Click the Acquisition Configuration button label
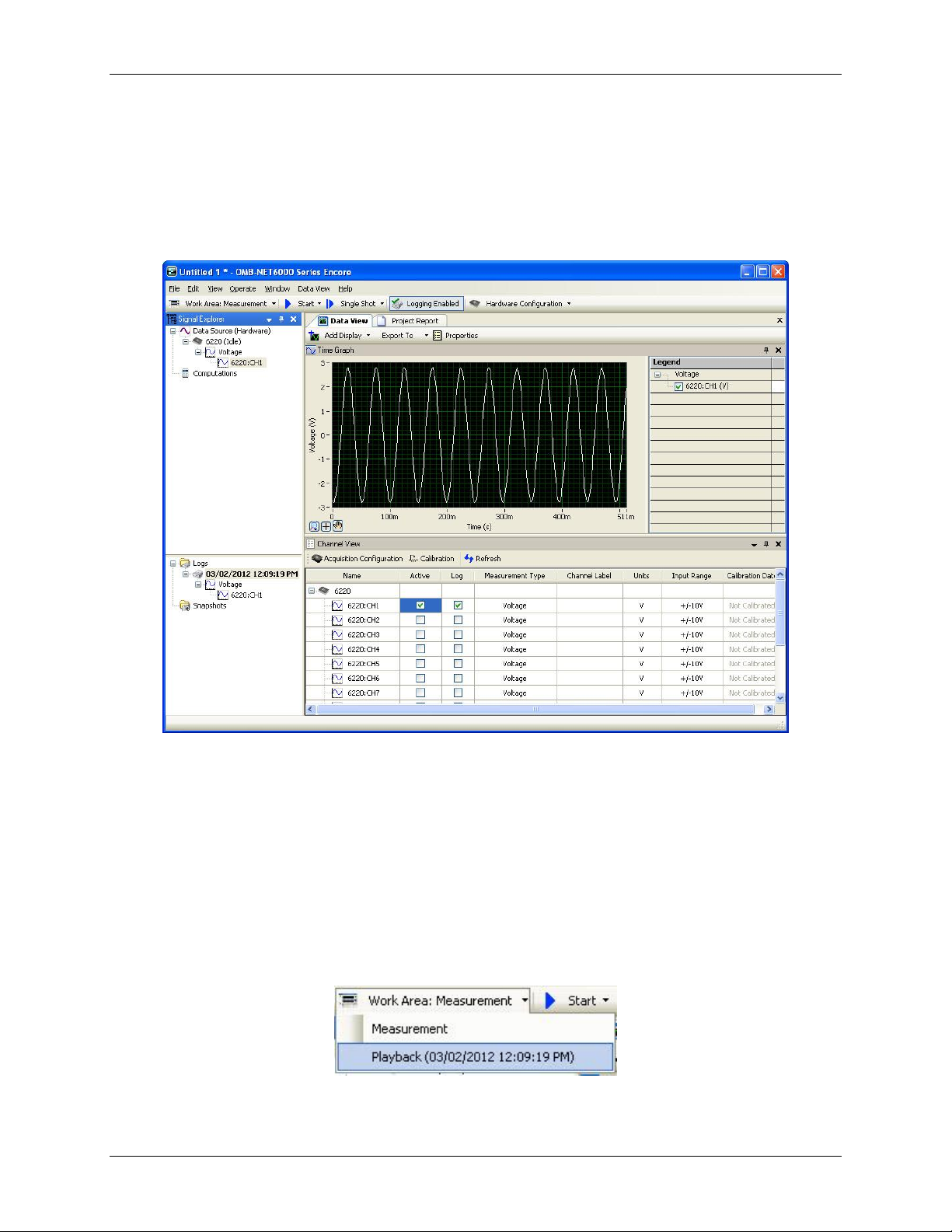The width and height of the screenshot is (952, 1232). pyautogui.click(x=363, y=558)
